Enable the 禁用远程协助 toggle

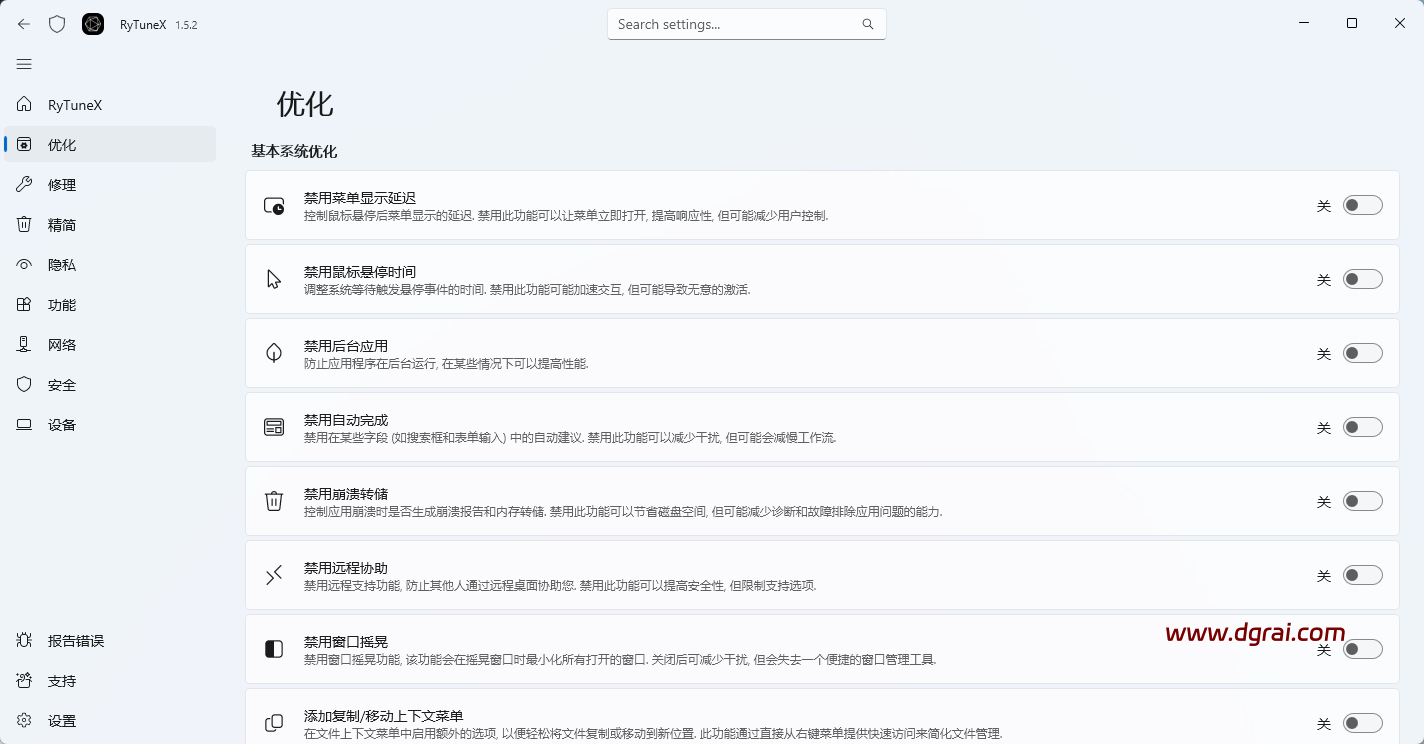[1362, 575]
